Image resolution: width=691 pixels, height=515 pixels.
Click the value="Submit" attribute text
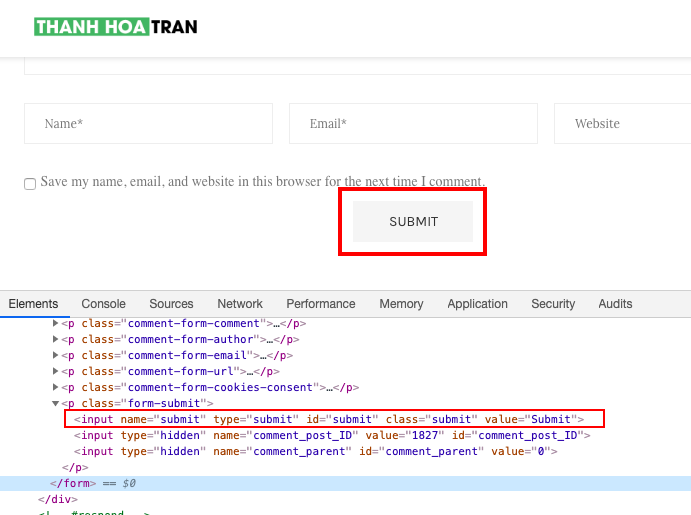tap(531, 419)
